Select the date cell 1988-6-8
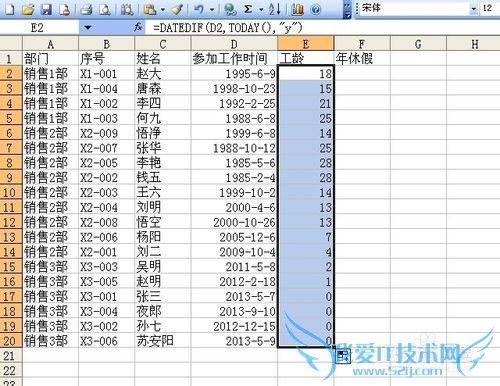This screenshot has width=500, height=386. 234,118
